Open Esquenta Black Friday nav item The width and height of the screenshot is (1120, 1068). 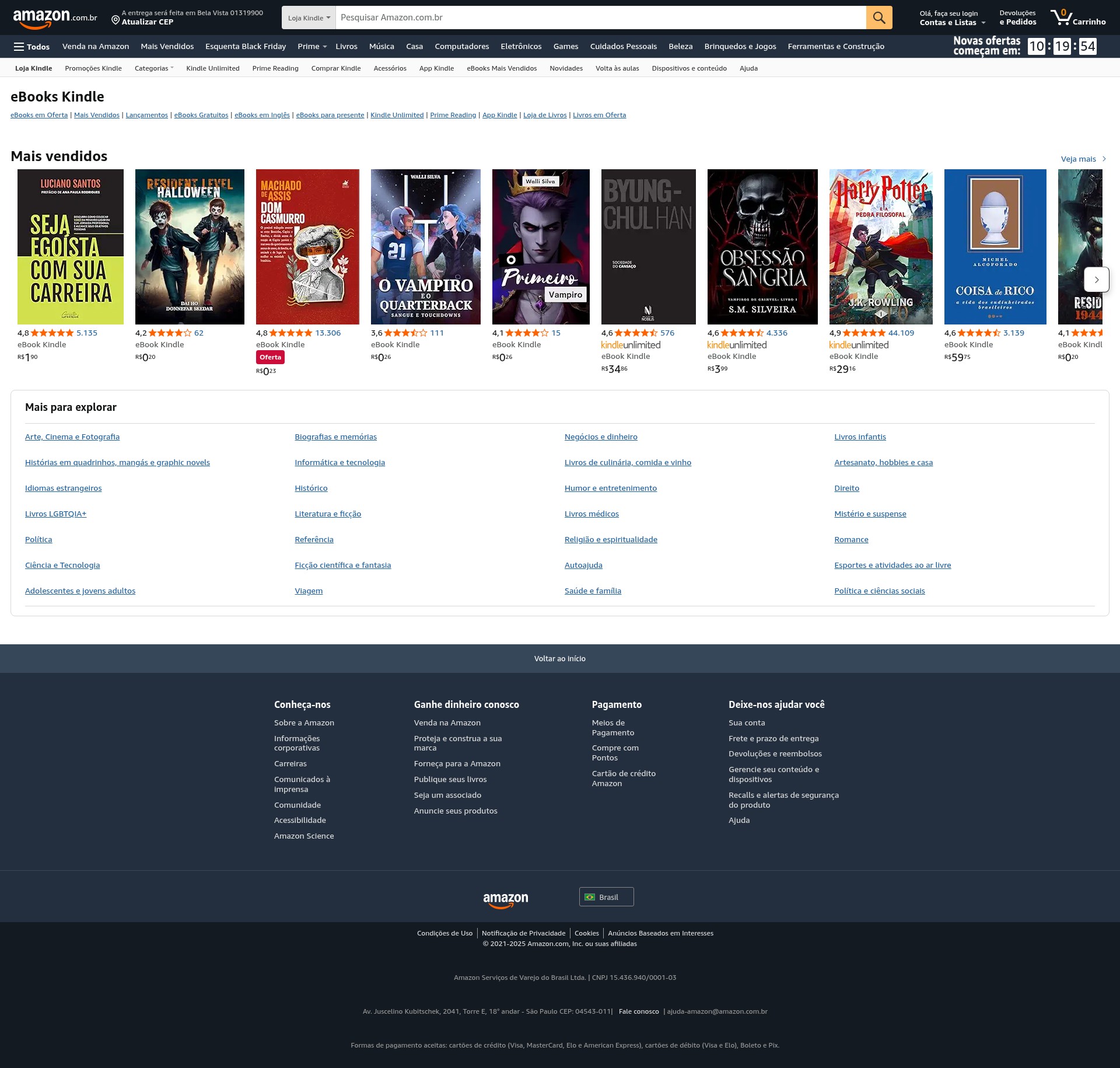[x=246, y=47]
